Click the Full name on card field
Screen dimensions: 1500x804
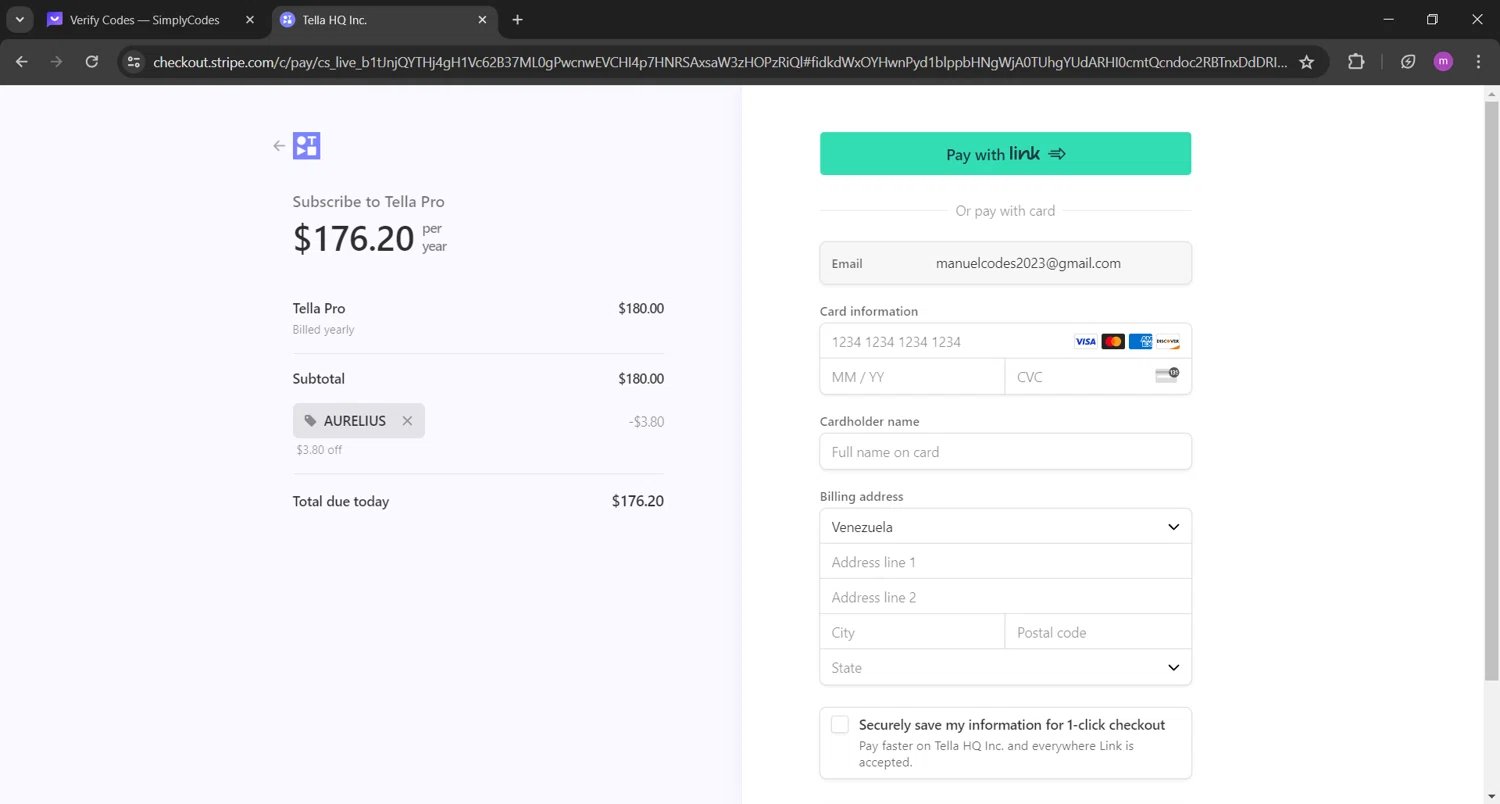point(1005,452)
